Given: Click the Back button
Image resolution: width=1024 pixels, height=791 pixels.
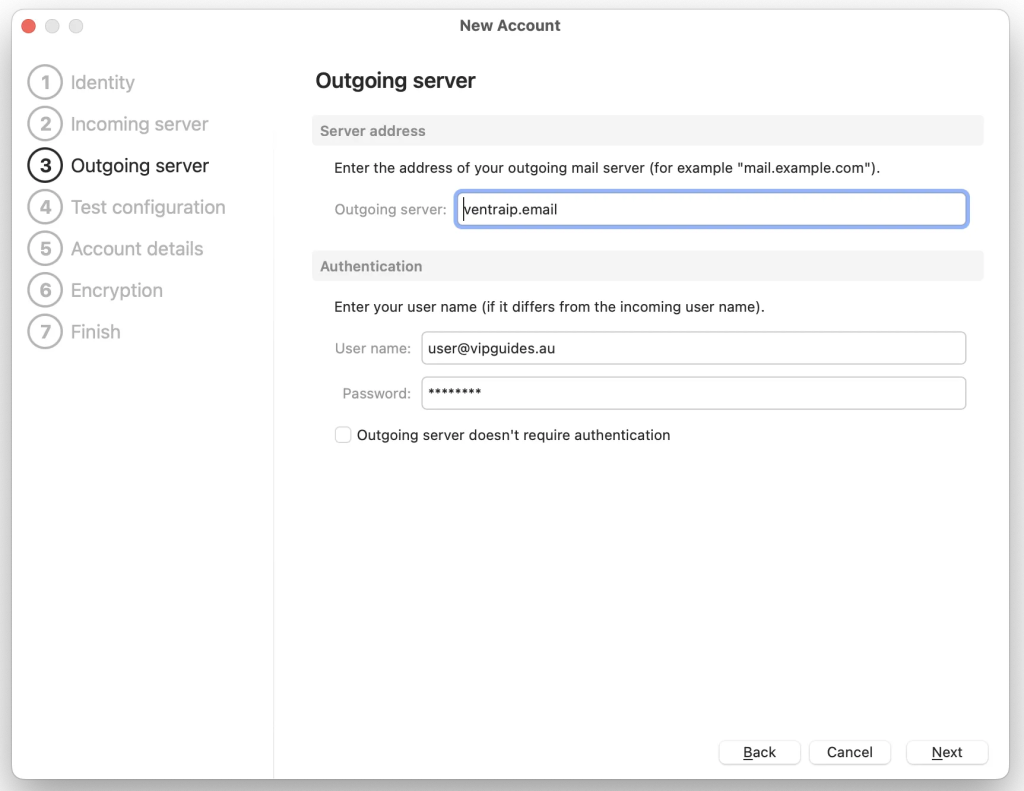Looking at the screenshot, I should (x=760, y=752).
